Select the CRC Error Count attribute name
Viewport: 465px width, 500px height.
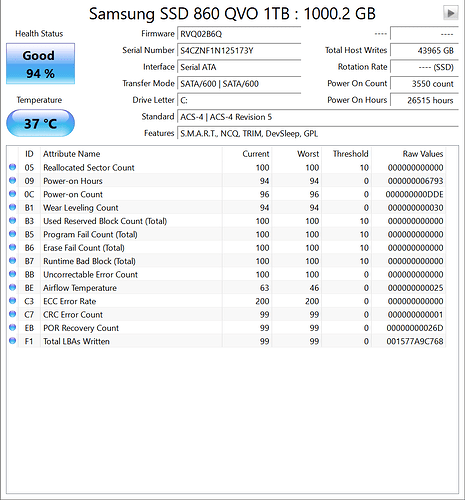(x=73, y=314)
